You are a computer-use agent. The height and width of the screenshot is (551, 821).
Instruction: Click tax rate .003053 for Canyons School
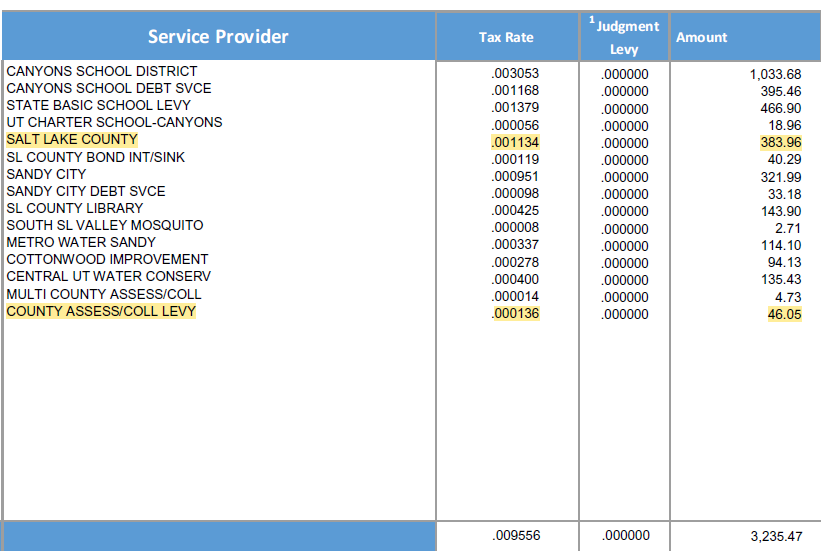[x=515, y=75]
